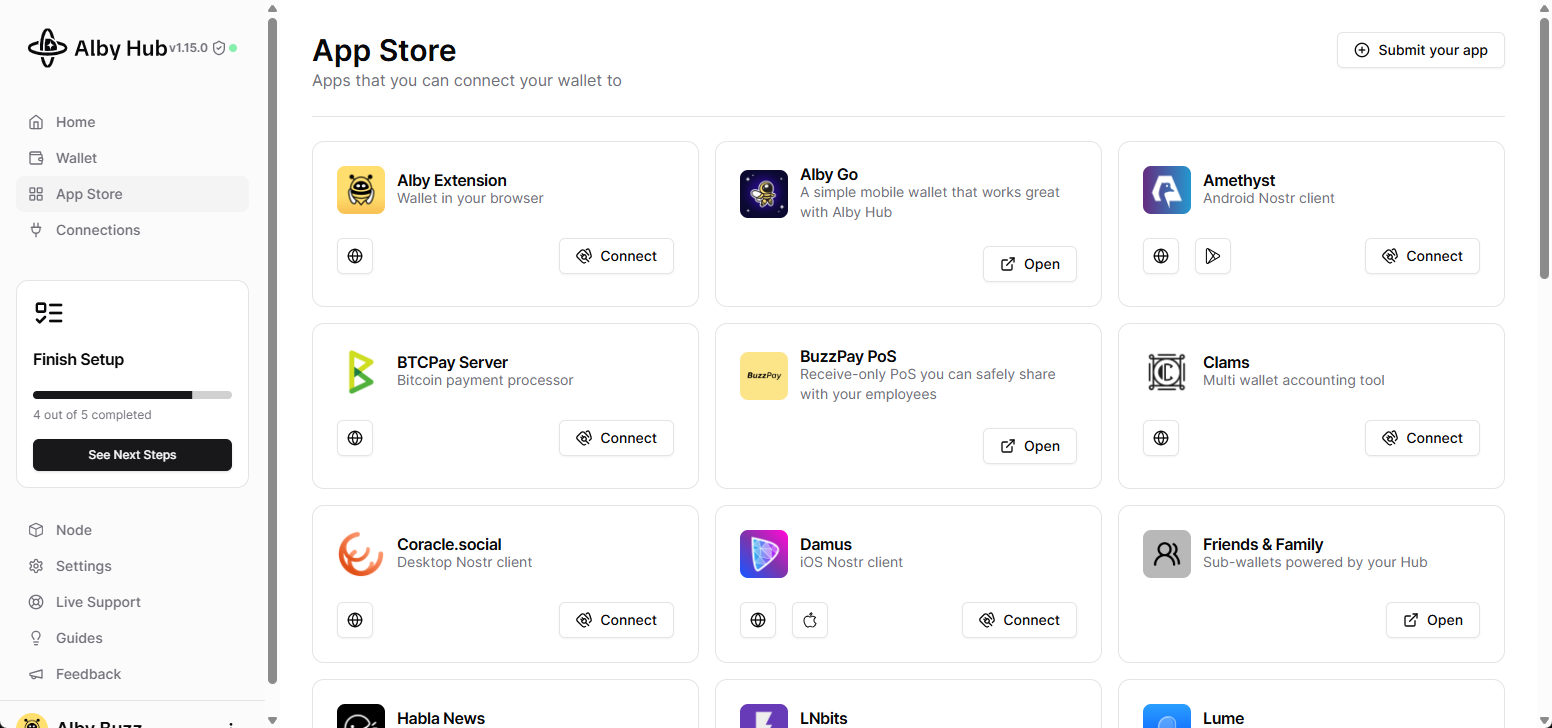Connect the Clams app
1552x728 pixels.
(1422, 438)
